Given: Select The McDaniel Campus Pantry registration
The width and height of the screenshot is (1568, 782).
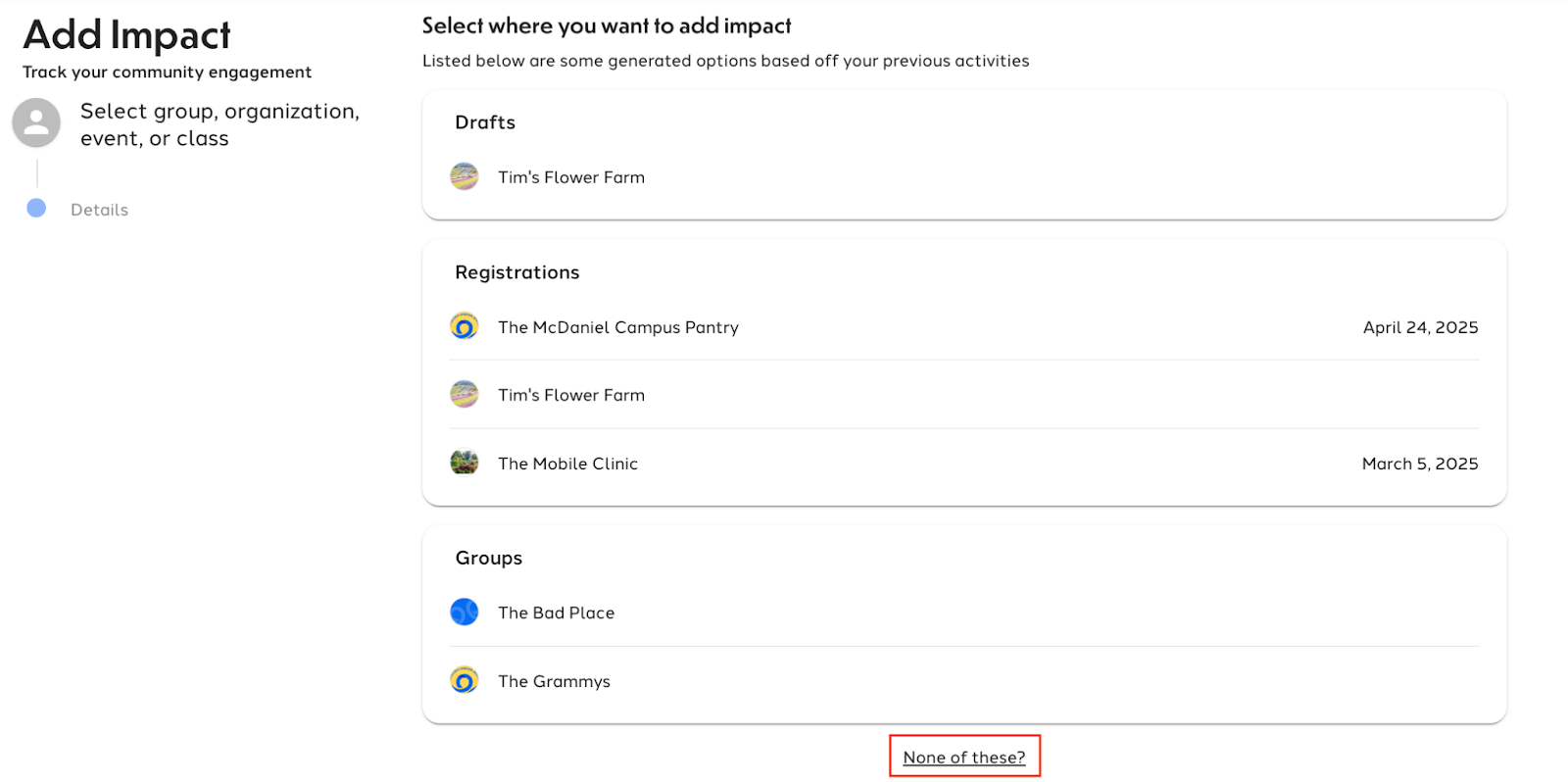Looking at the screenshot, I should pyautogui.click(x=964, y=326).
